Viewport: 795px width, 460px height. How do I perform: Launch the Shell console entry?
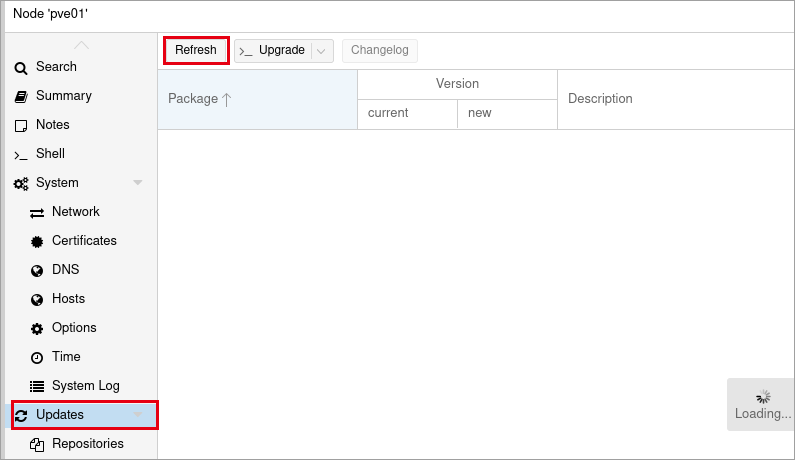pos(50,153)
